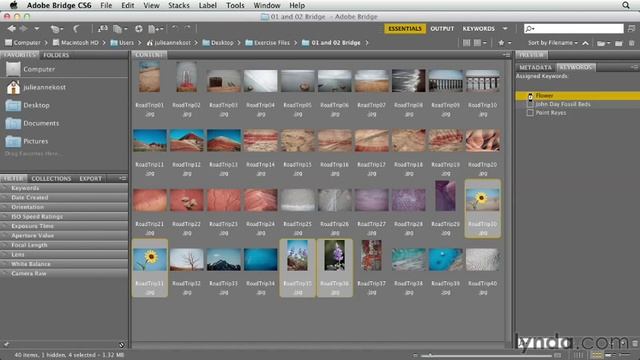The image size is (640, 360).
Task: Open the Filter panel flyout menu icon
Action: (x=122, y=178)
